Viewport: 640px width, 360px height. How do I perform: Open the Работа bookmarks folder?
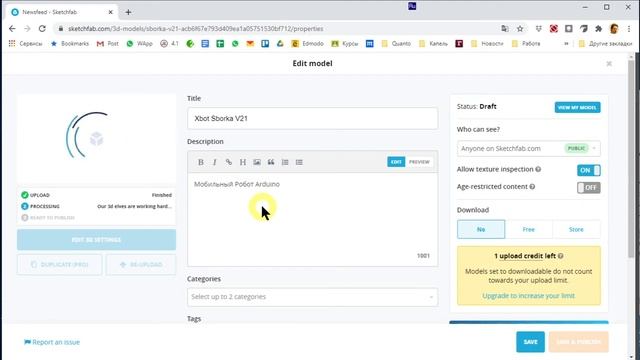tap(526, 43)
